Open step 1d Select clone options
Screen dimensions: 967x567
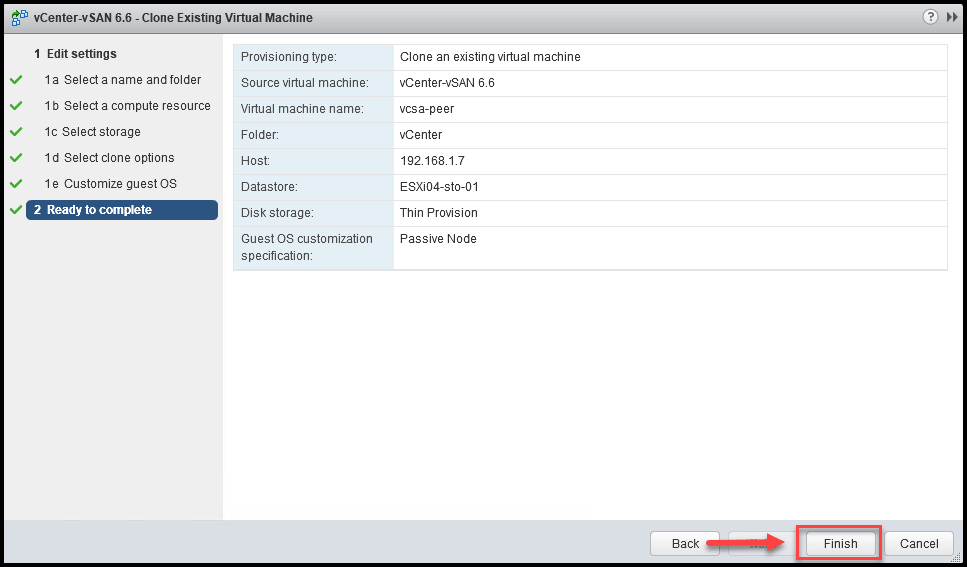(x=109, y=157)
